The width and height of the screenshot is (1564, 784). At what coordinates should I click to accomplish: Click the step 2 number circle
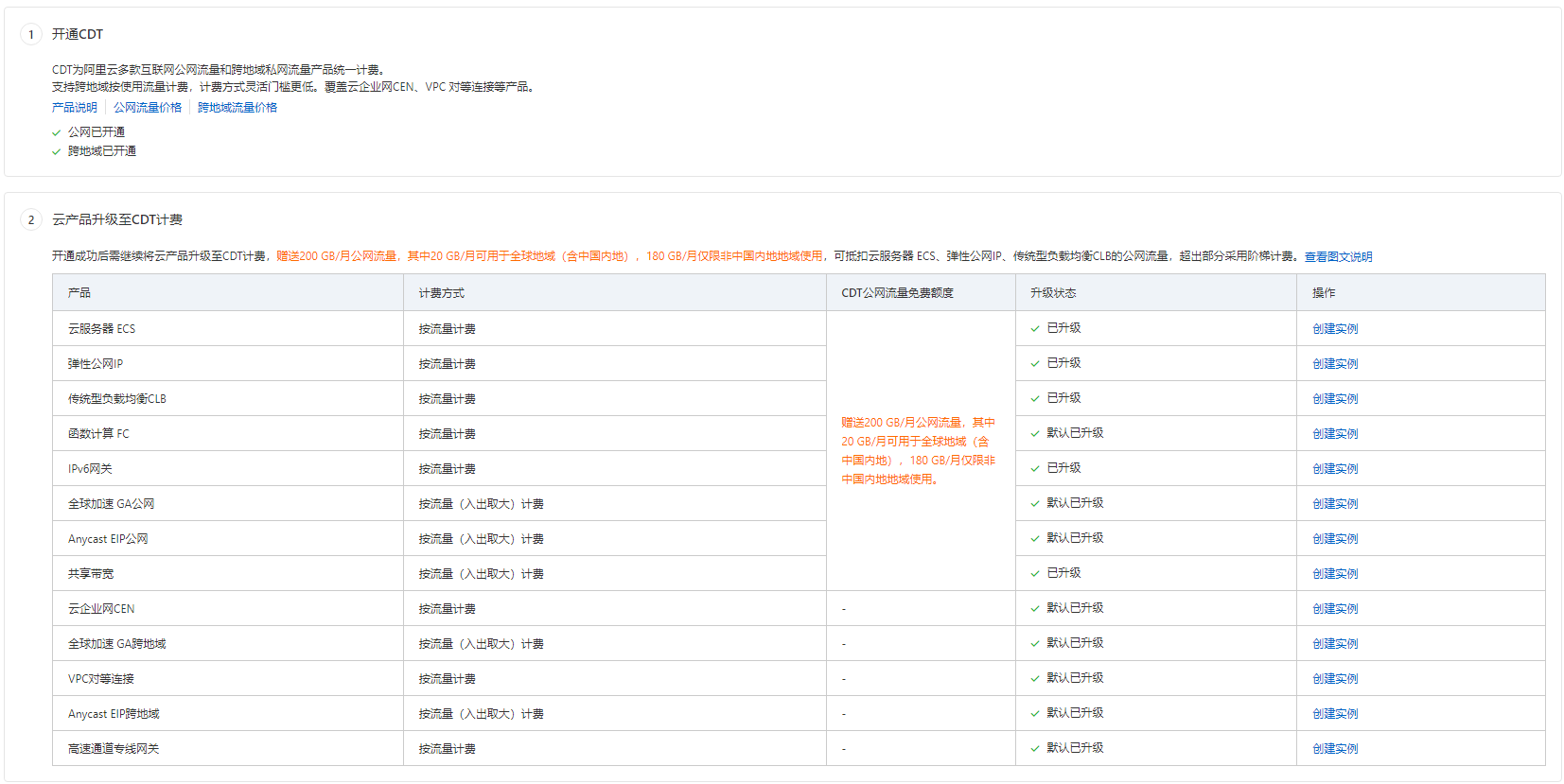click(31, 220)
